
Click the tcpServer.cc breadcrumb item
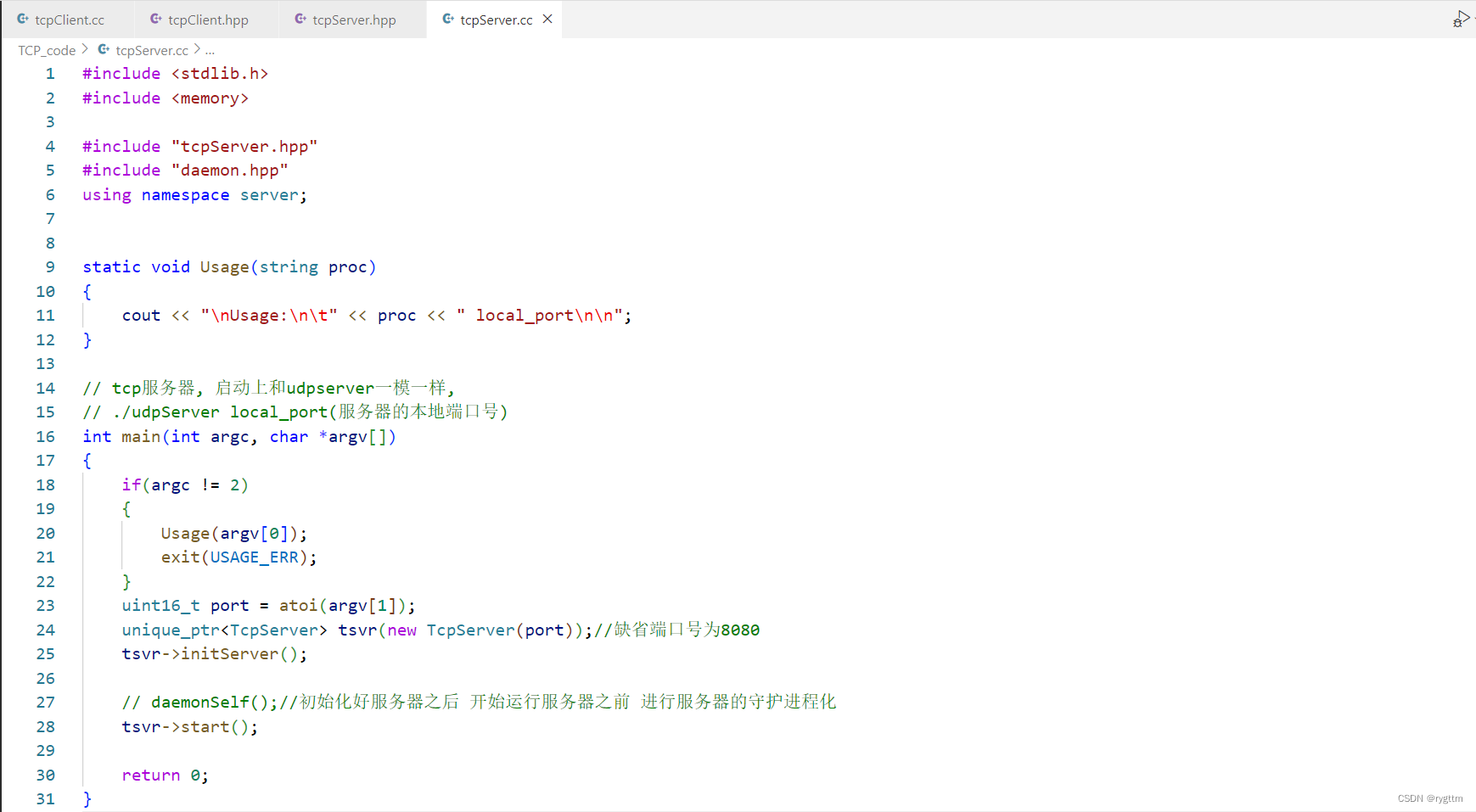pos(152,50)
